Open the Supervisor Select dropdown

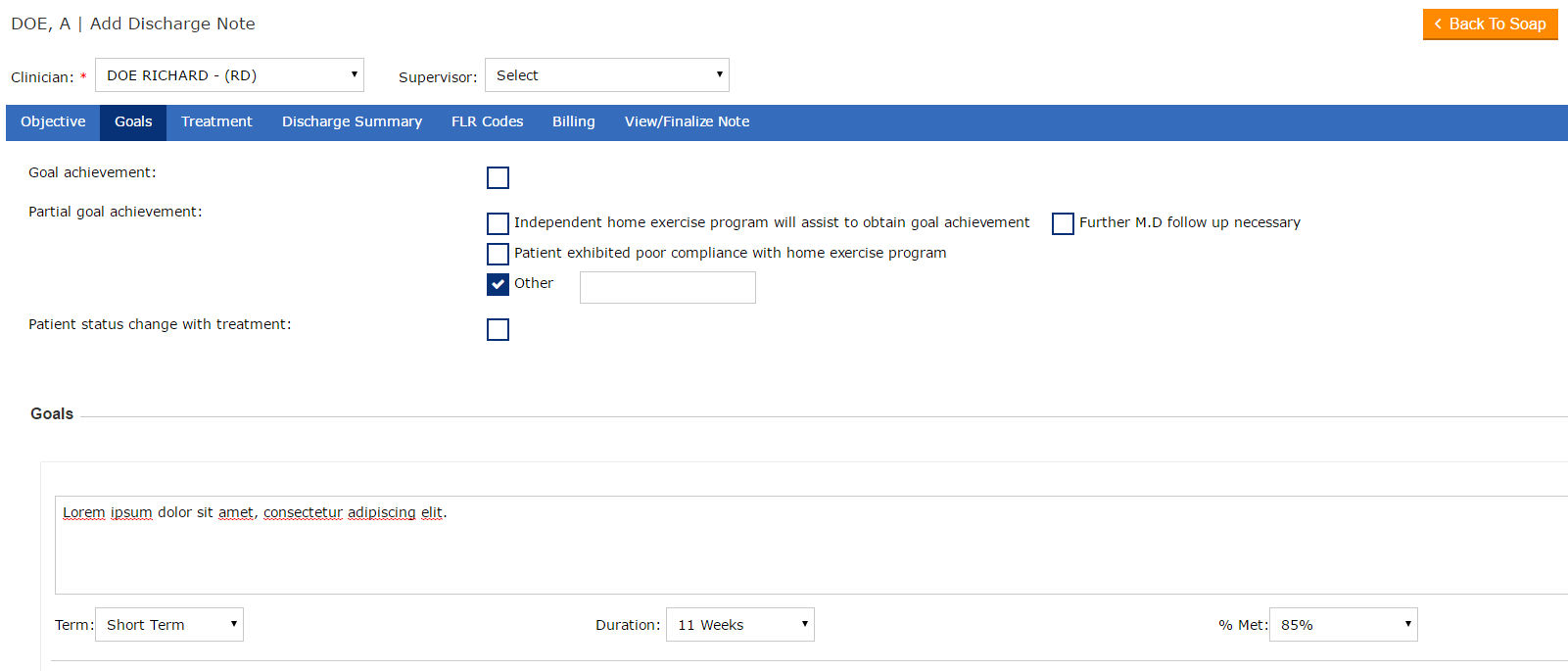coord(606,75)
